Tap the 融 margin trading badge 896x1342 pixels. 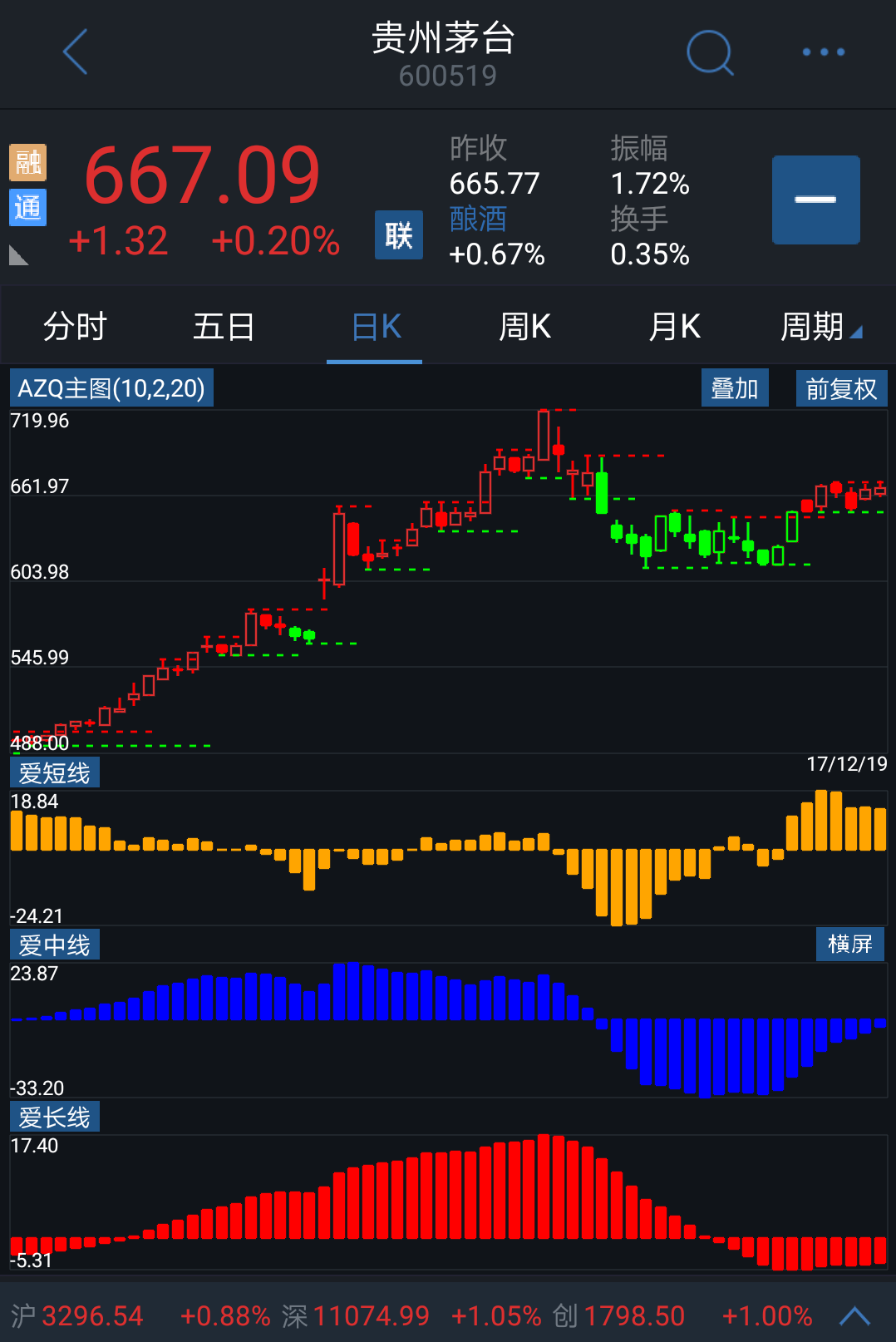pos(27,162)
